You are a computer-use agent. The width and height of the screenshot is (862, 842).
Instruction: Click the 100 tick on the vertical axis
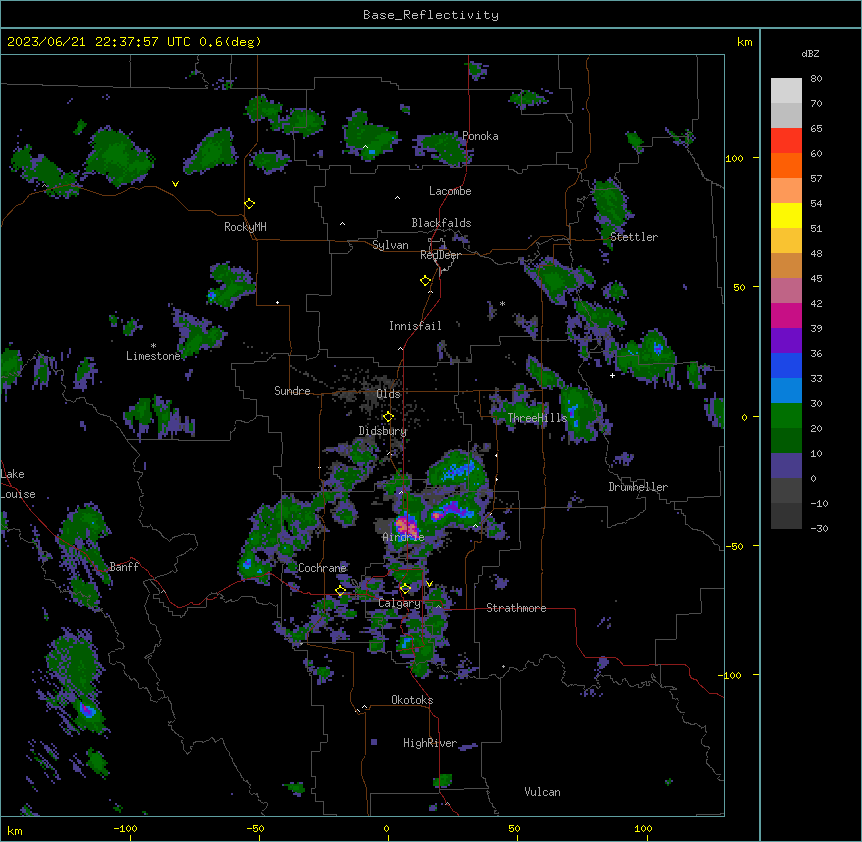[734, 159]
